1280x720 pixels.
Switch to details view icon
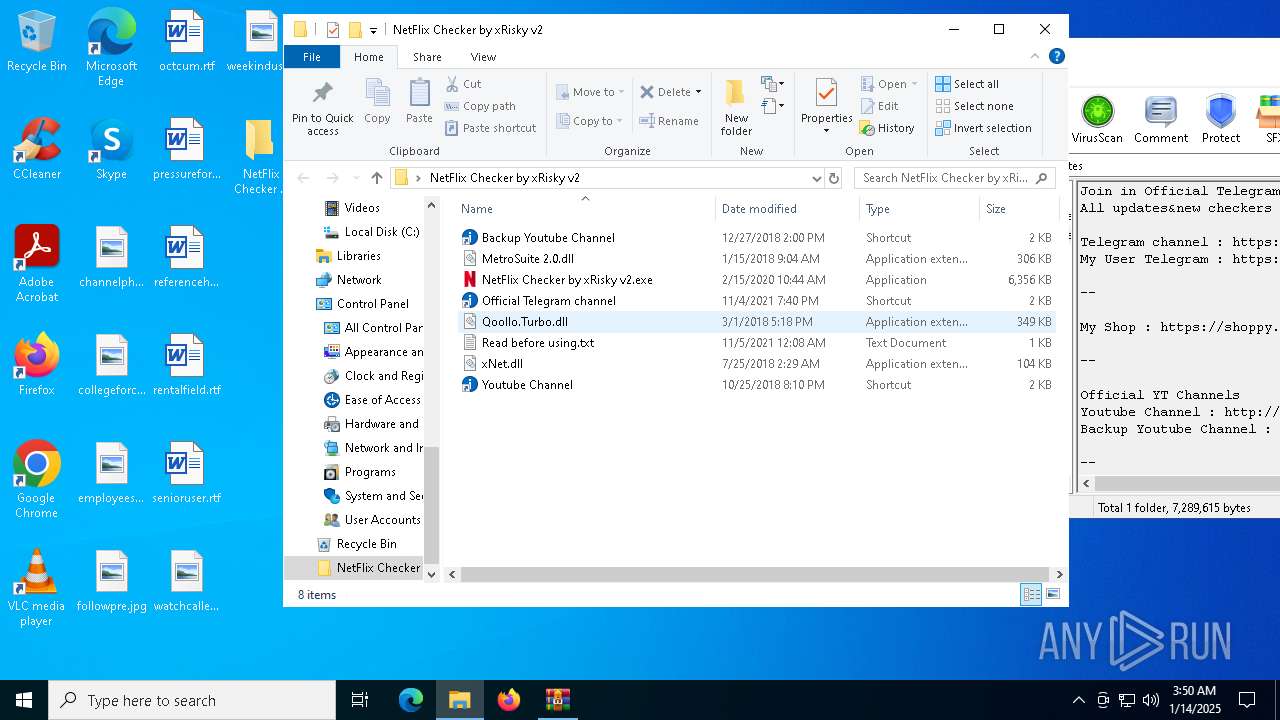point(1031,595)
